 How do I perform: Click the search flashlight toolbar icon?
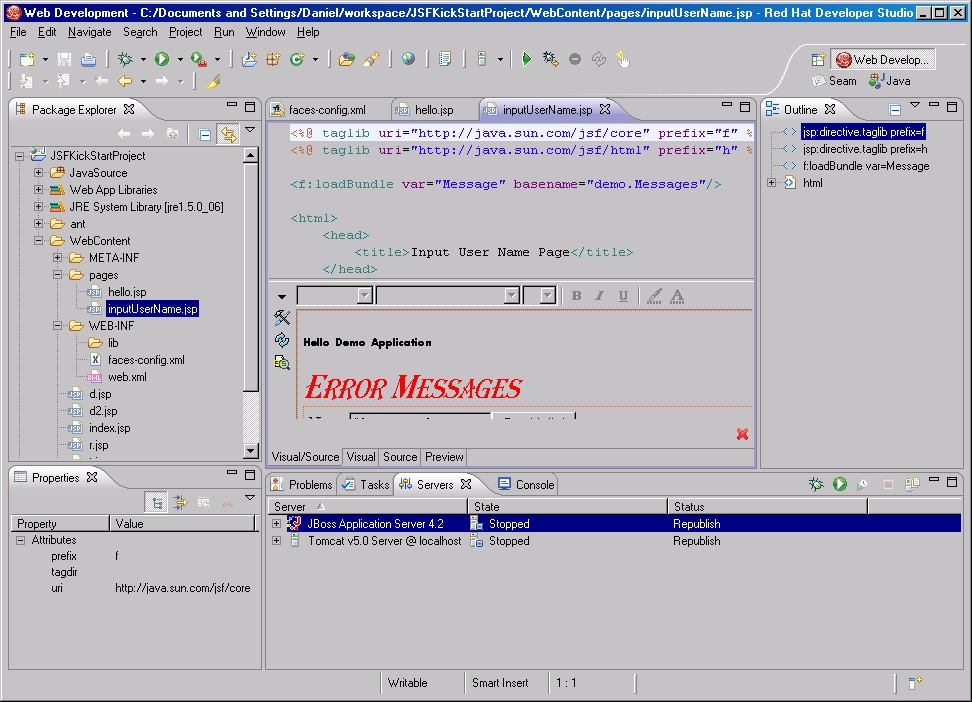371,60
